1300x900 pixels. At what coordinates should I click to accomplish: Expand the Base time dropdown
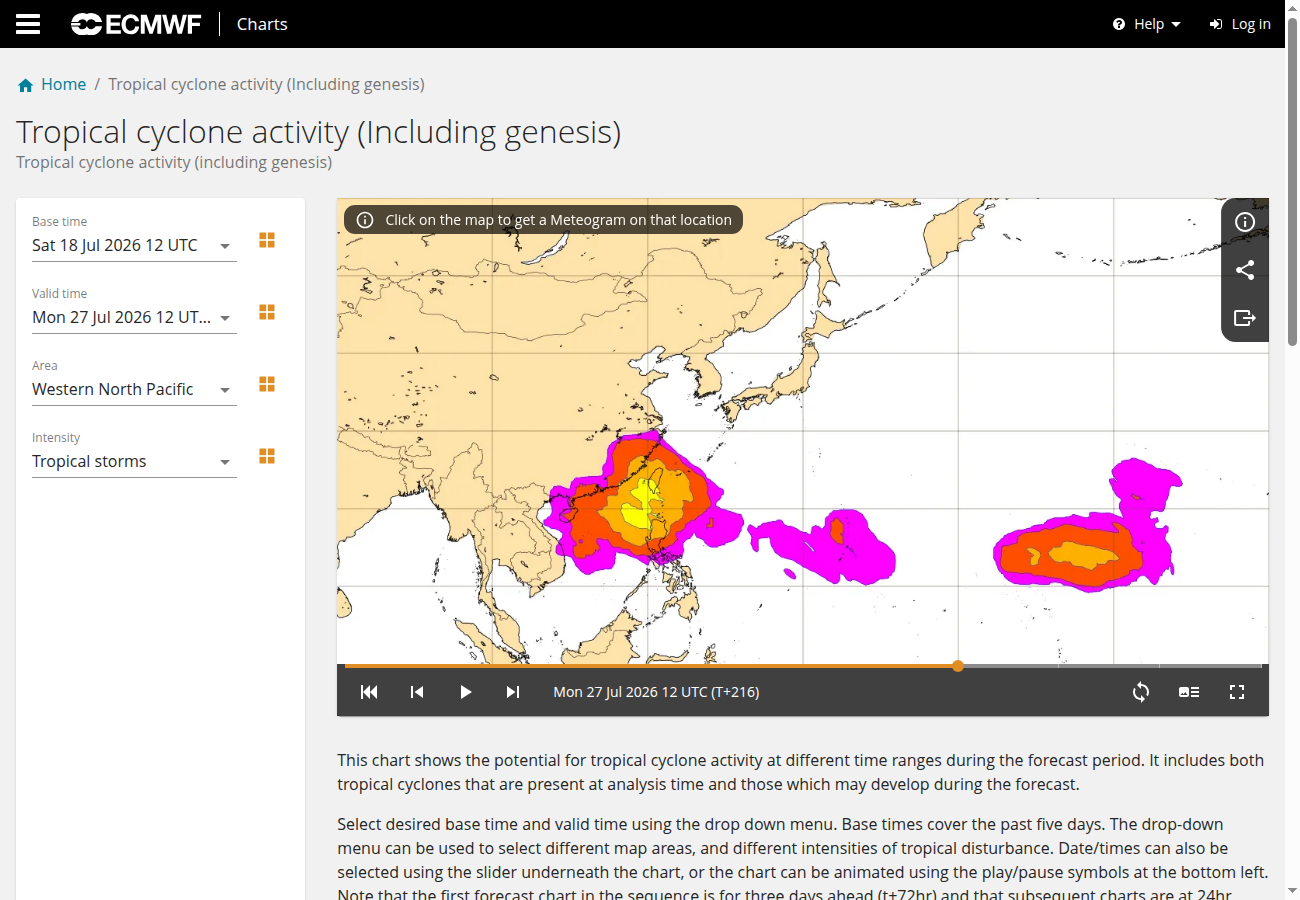pos(134,245)
